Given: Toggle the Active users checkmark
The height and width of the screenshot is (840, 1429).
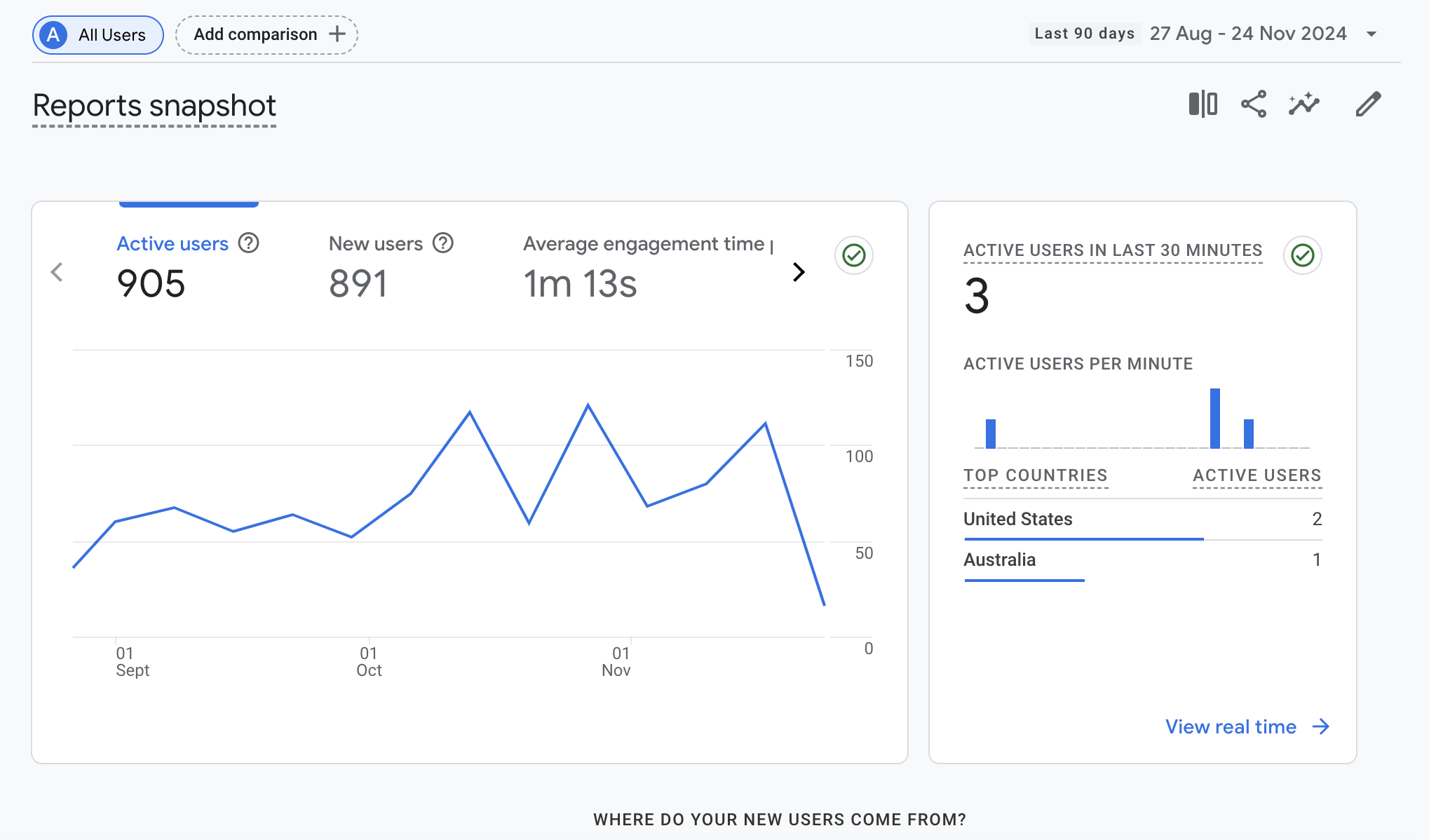Looking at the screenshot, I should (x=855, y=256).
